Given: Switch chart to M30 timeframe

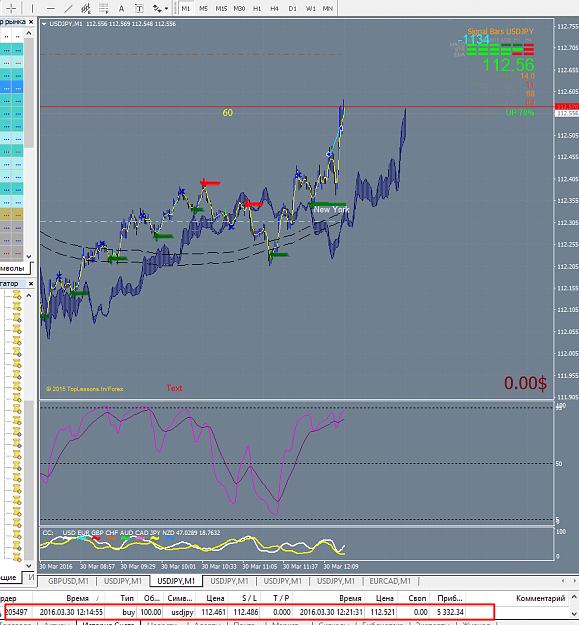Looking at the screenshot, I should click(x=239, y=8).
